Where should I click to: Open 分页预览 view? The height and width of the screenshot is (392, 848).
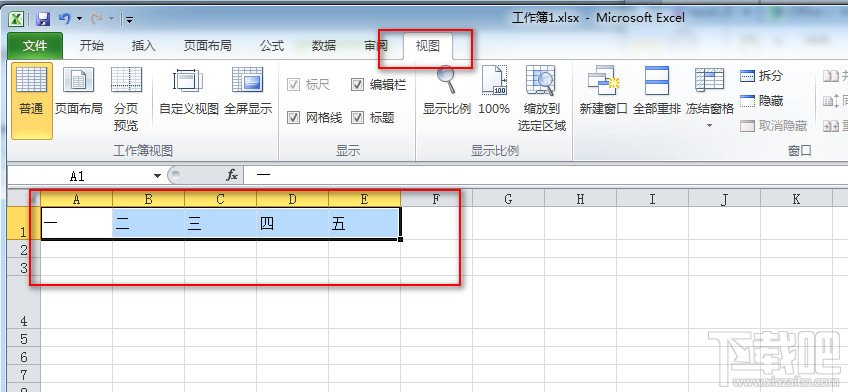(x=126, y=100)
